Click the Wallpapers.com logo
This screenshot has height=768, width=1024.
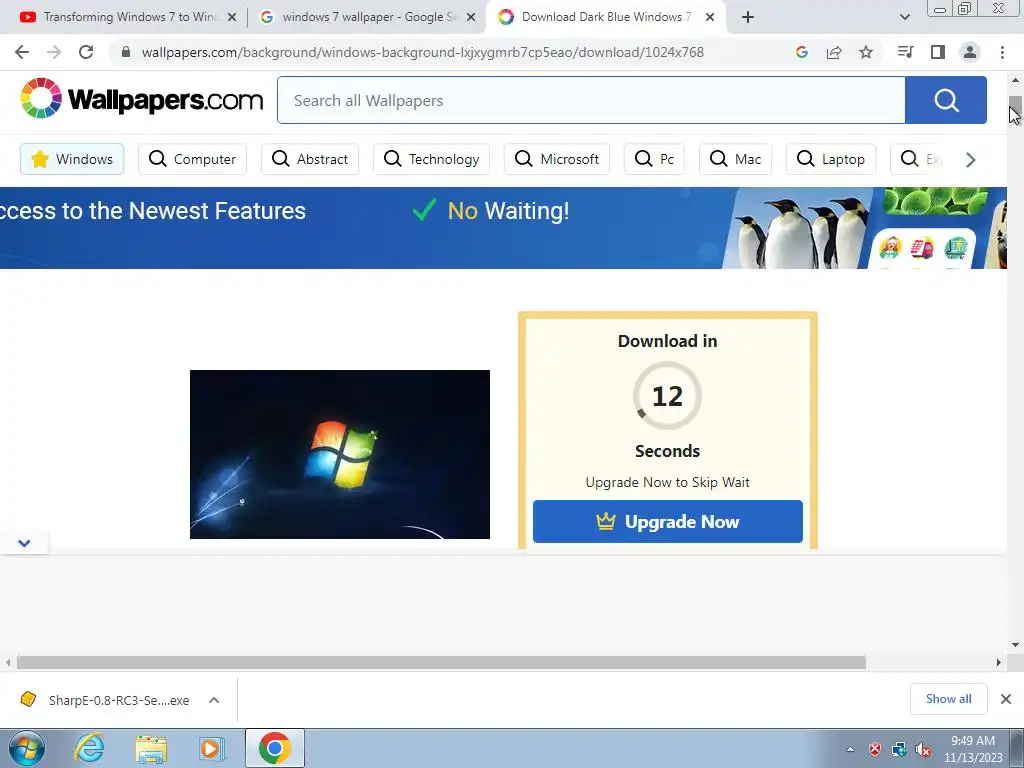point(141,99)
